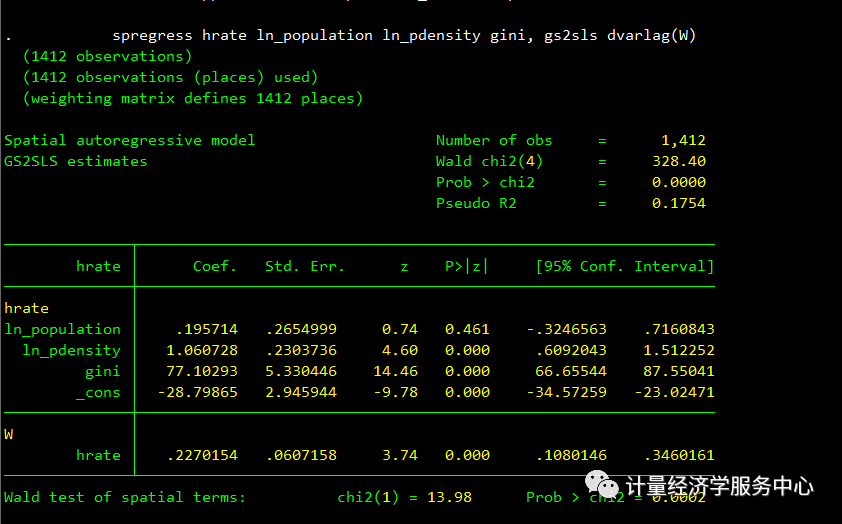This screenshot has width=842, height=524.
Task: Click the ln_population p-value 0.461
Action: coord(467,329)
